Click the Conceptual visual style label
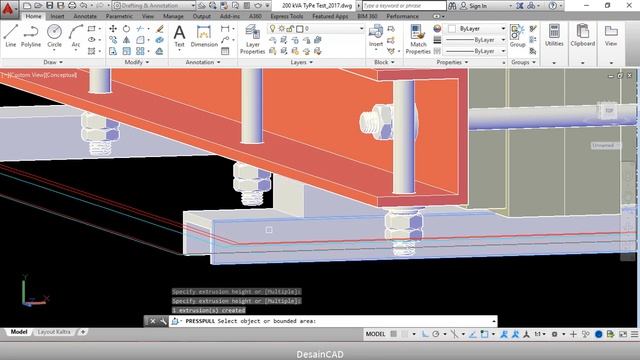 [x=60, y=75]
